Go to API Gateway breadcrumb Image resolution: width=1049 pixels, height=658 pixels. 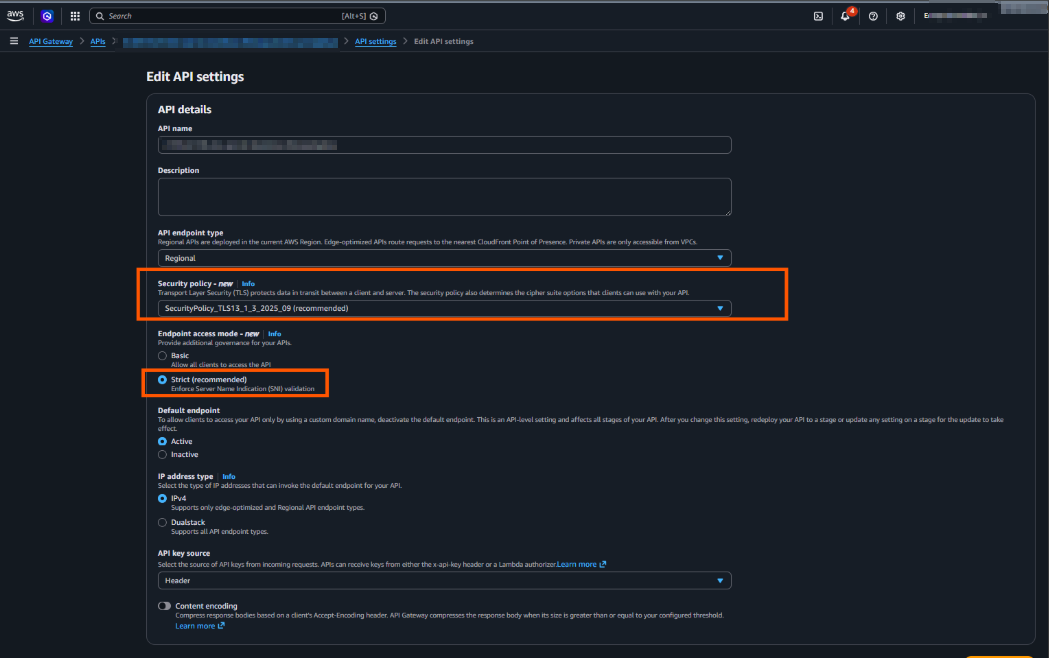pyautogui.click(x=50, y=42)
